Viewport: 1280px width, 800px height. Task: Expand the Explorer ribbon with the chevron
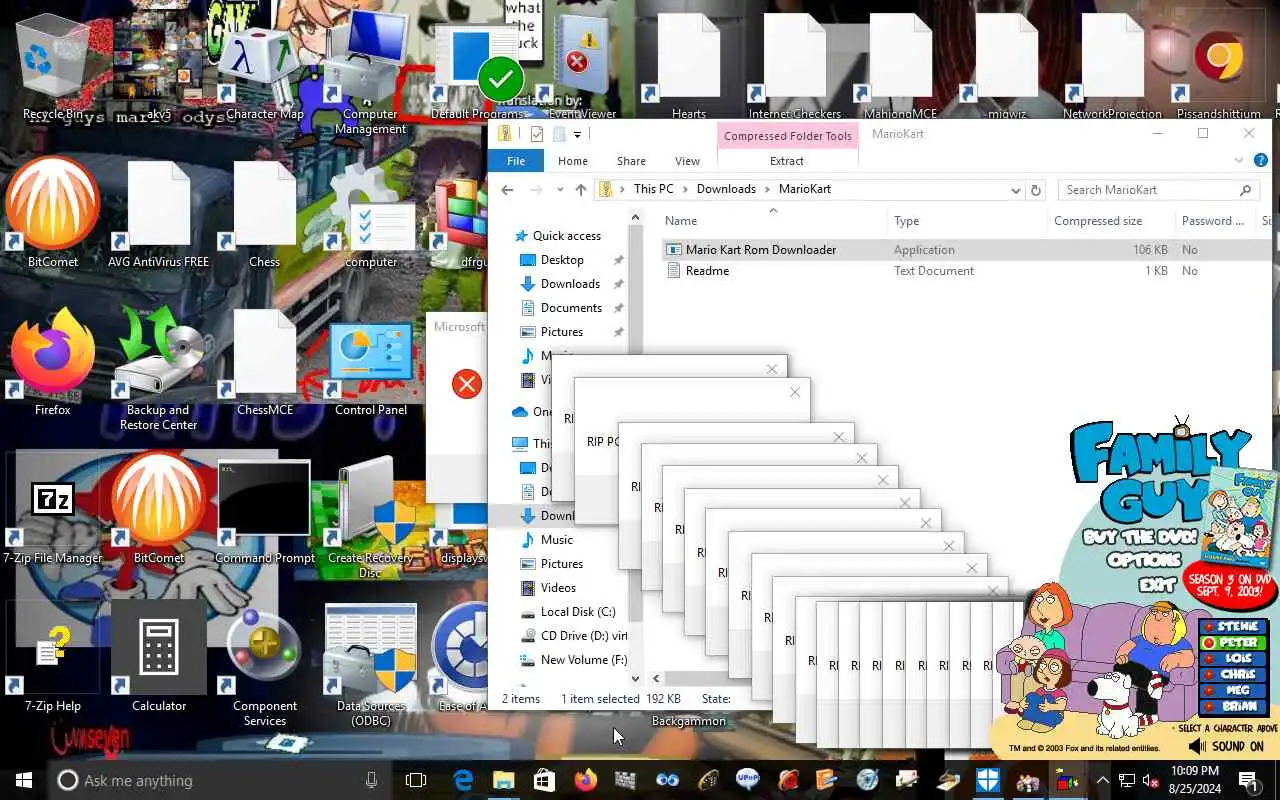[x=1239, y=161]
